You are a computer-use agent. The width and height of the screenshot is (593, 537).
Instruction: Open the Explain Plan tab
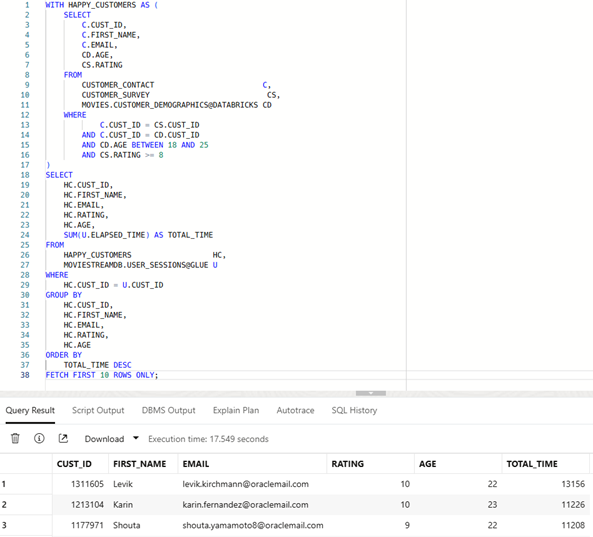236,410
